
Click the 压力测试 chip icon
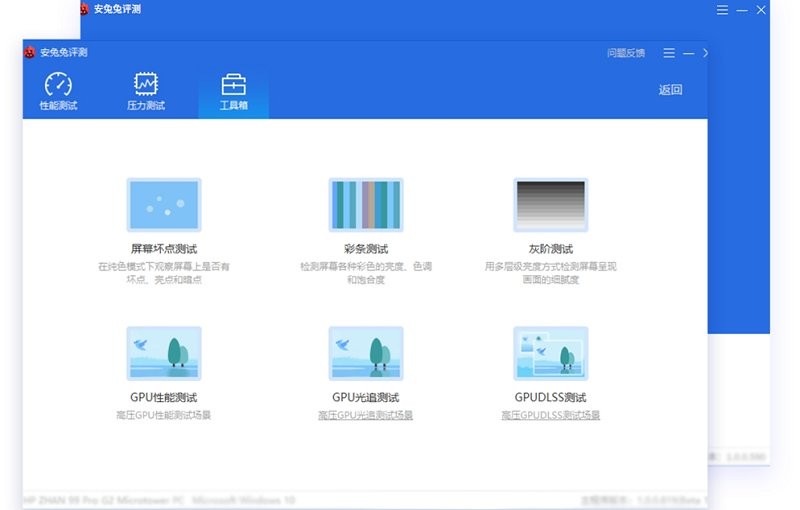click(146, 84)
